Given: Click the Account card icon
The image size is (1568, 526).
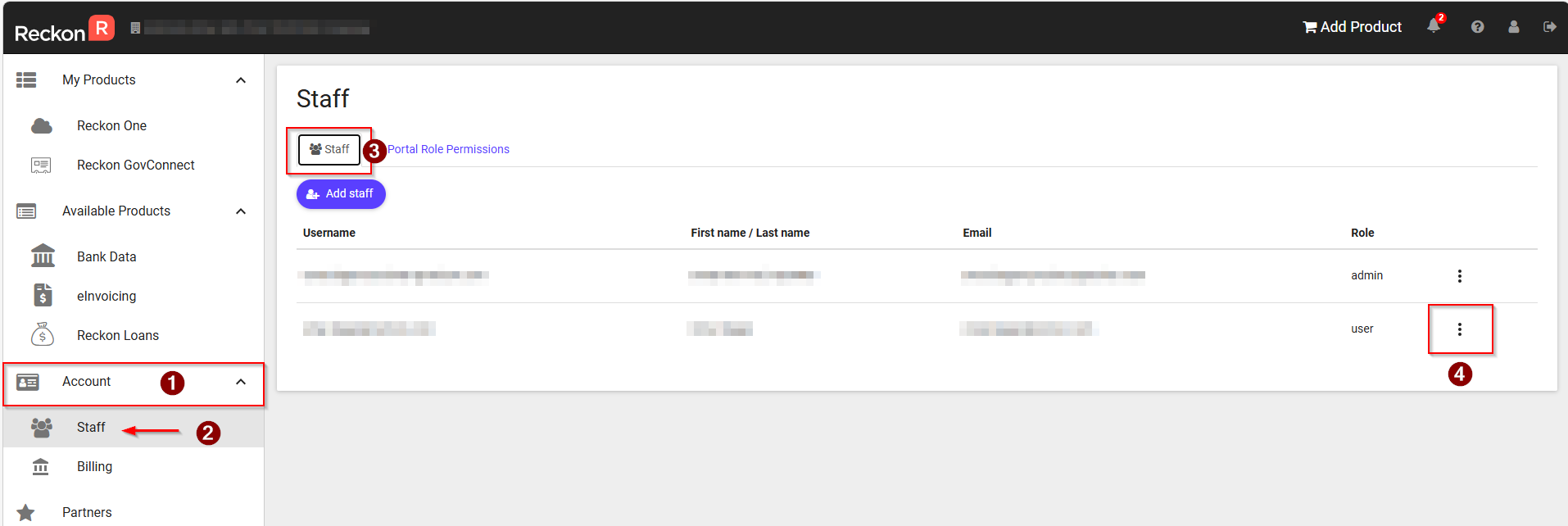Looking at the screenshot, I should click(x=28, y=382).
